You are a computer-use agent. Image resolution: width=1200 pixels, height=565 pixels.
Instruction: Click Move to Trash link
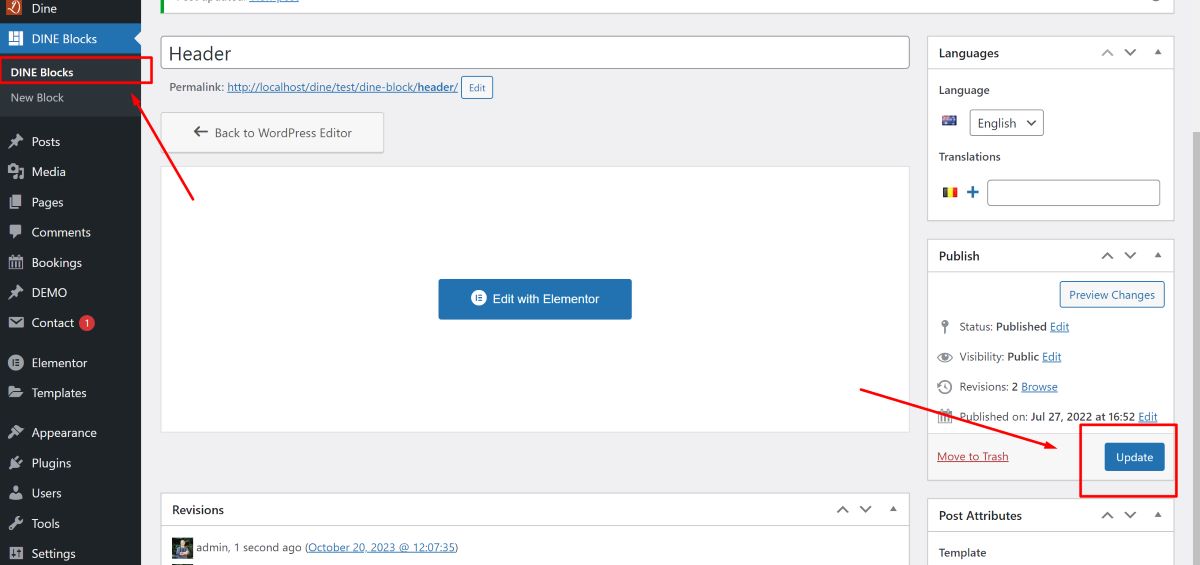point(973,457)
